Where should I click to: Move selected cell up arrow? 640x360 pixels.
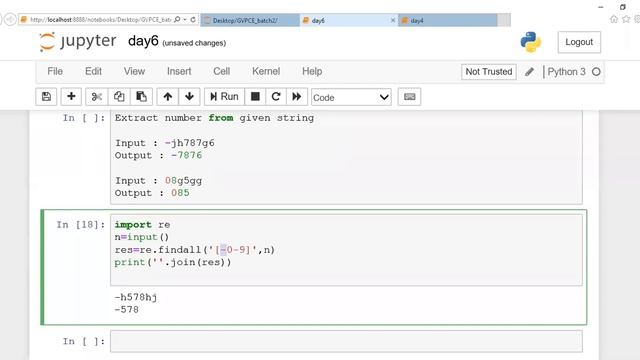tap(168, 97)
